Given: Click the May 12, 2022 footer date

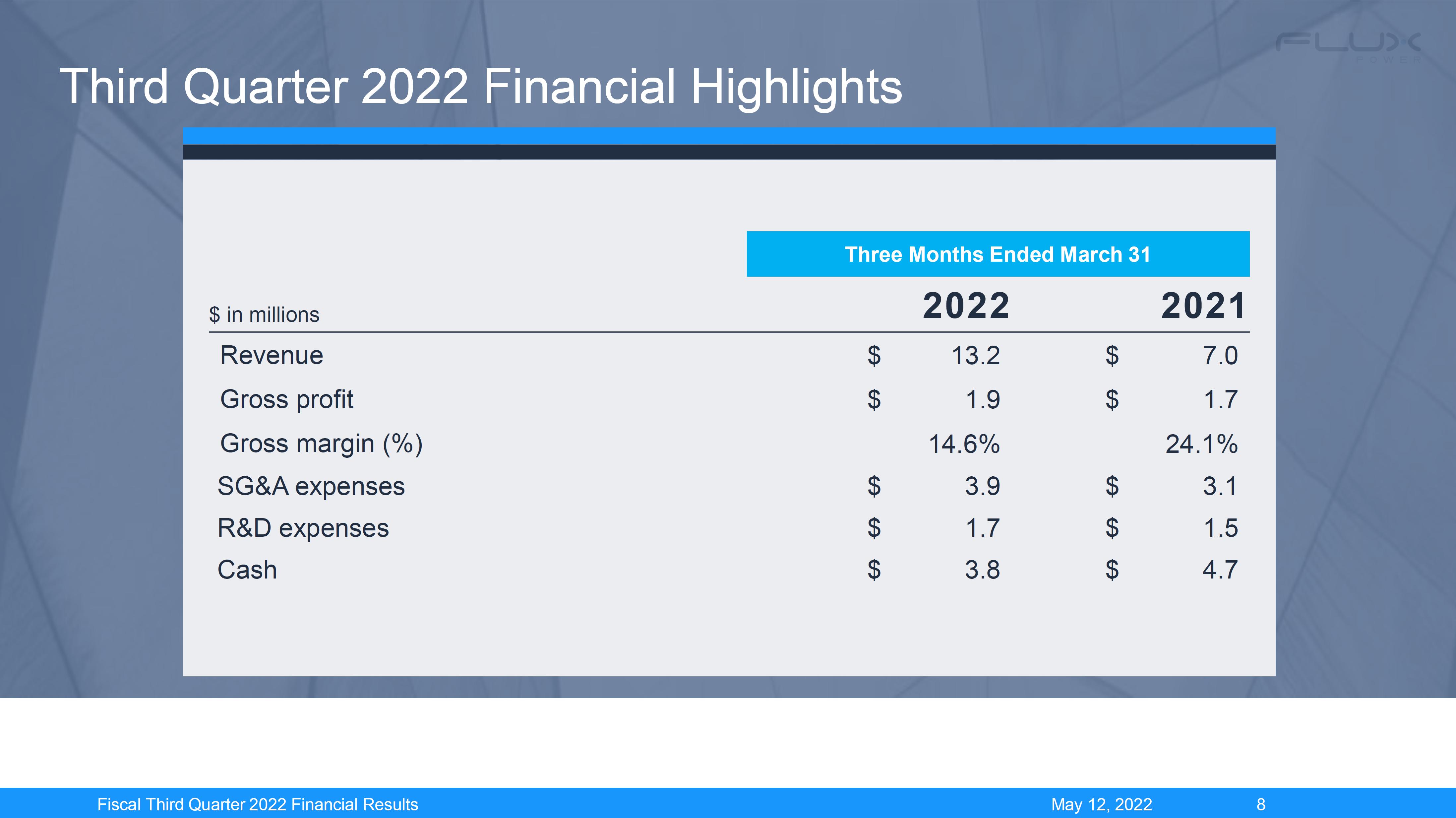Looking at the screenshot, I should (1101, 804).
